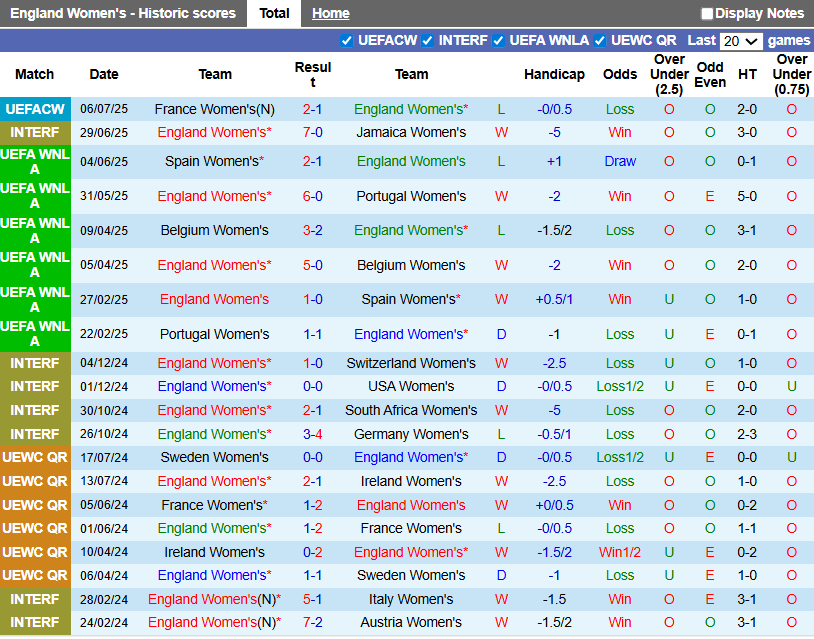Click the 5-1 result against Italy Women's
The height and width of the screenshot is (639, 814).
pos(313,600)
